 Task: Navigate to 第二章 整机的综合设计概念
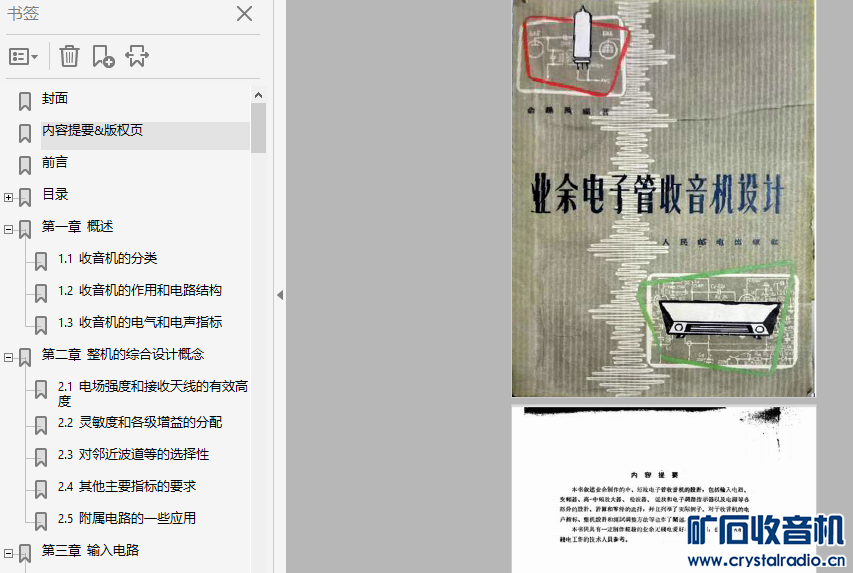click(123, 355)
